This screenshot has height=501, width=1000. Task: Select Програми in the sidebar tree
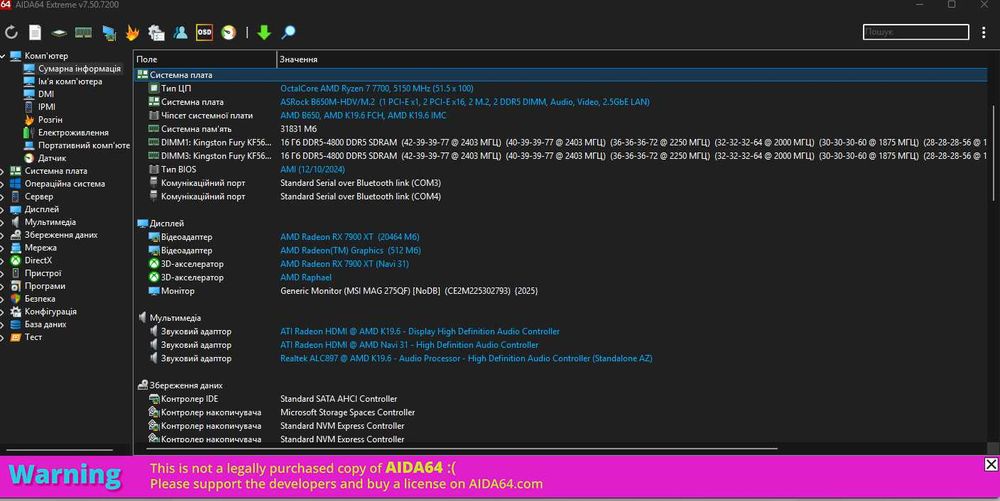click(x=45, y=286)
